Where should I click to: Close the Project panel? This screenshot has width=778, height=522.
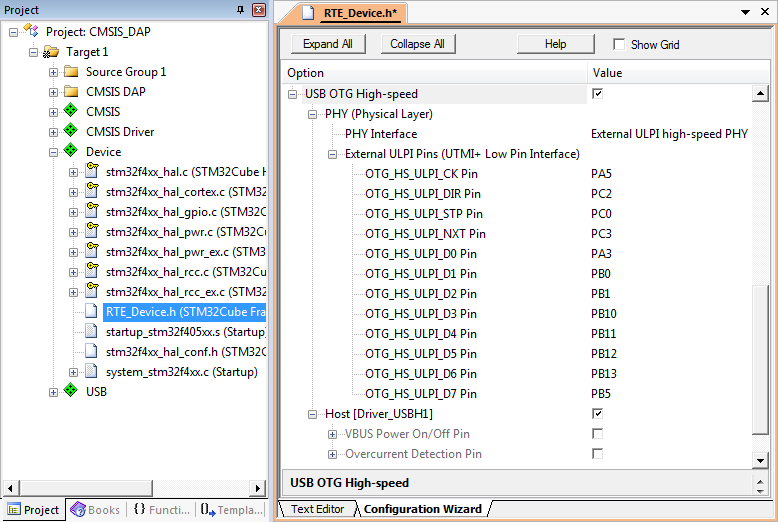[x=259, y=10]
